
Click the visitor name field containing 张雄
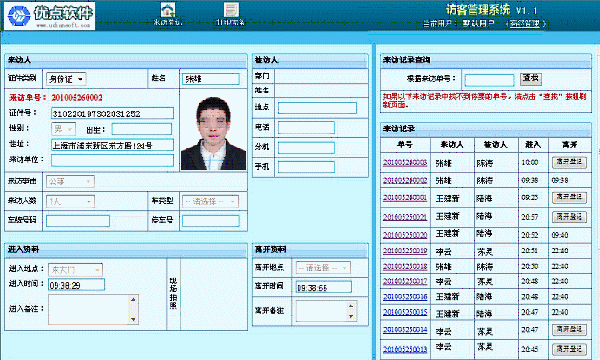pyautogui.click(x=211, y=79)
